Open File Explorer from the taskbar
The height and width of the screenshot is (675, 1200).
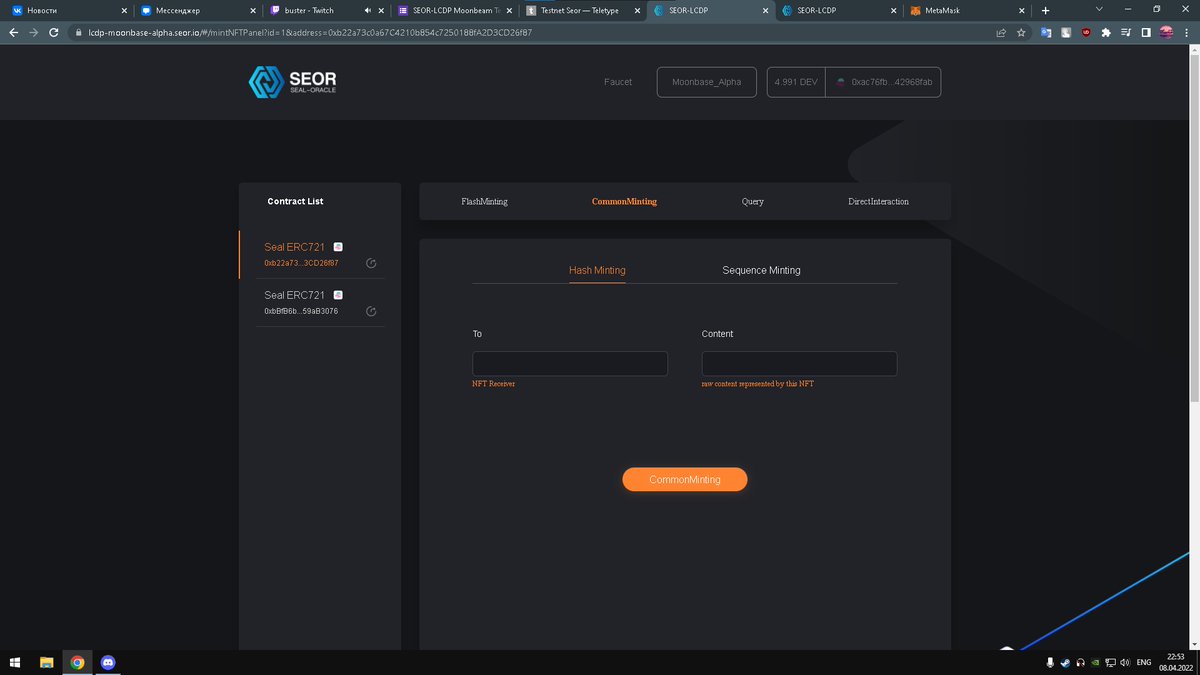pyautogui.click(x=46, y=662)
